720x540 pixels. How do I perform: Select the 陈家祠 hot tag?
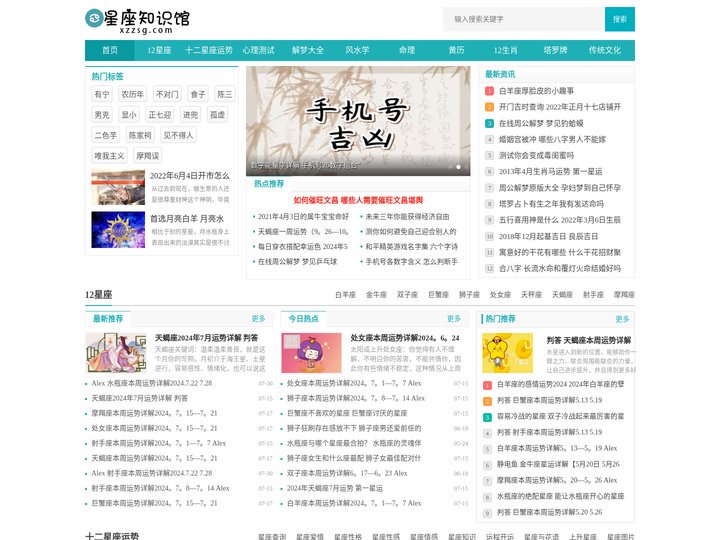(140, 135)
